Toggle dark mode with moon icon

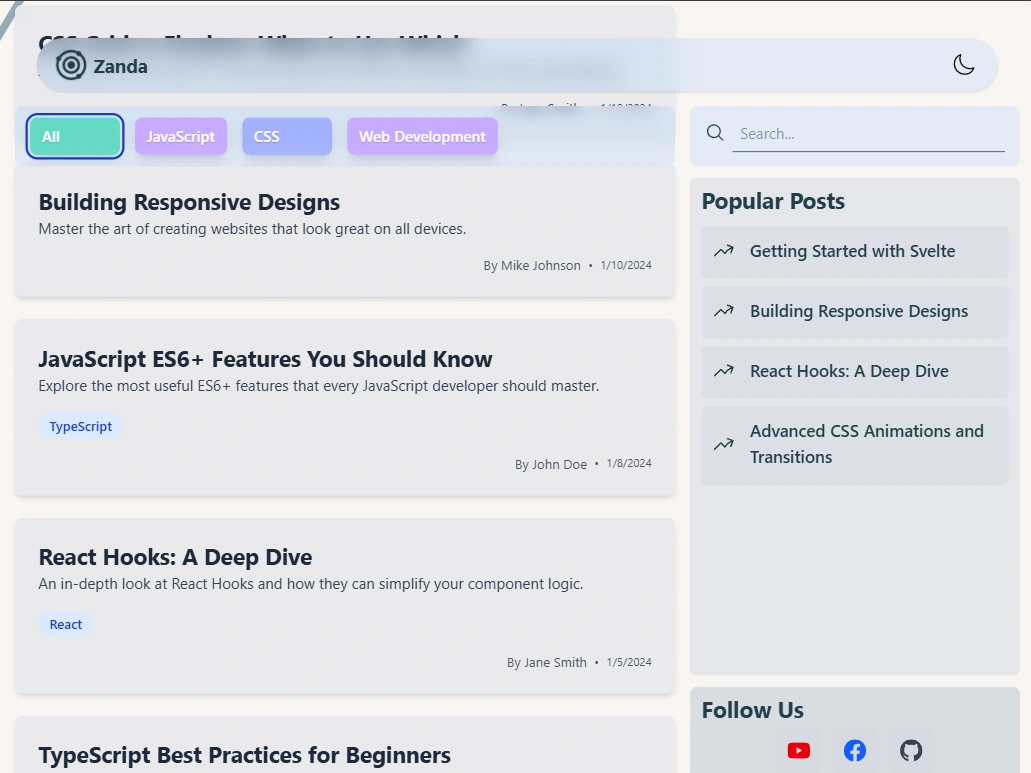coord(963,65)
